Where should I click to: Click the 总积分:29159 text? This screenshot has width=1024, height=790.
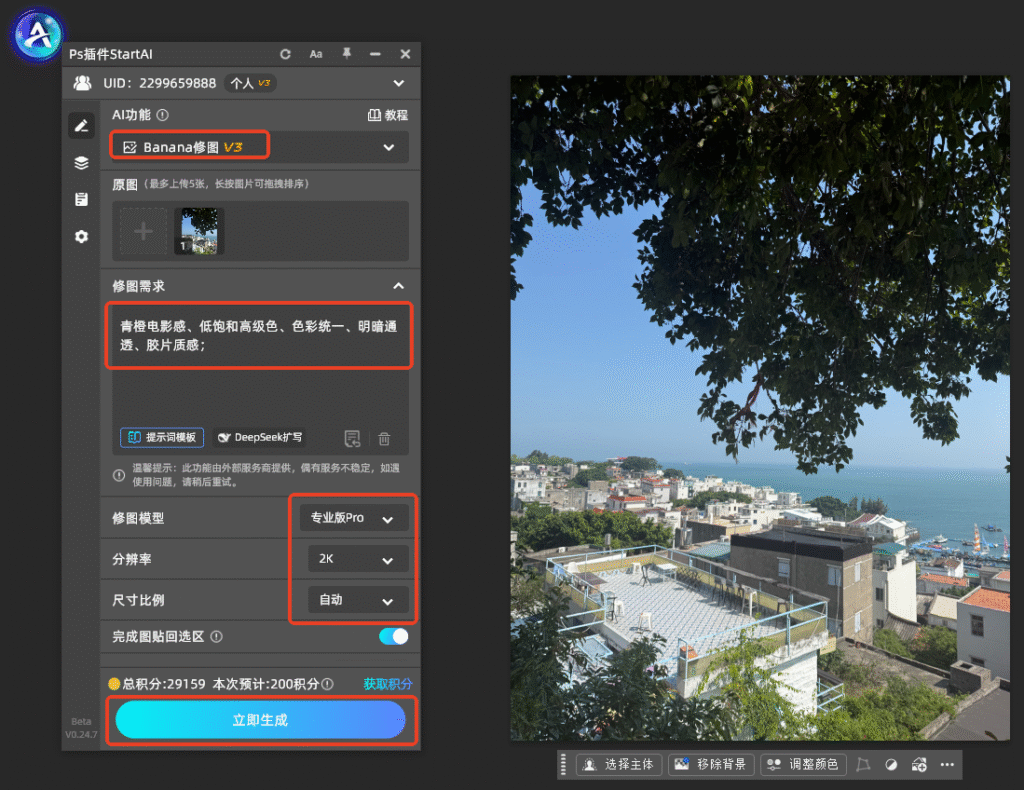click(x=165, y=684)
